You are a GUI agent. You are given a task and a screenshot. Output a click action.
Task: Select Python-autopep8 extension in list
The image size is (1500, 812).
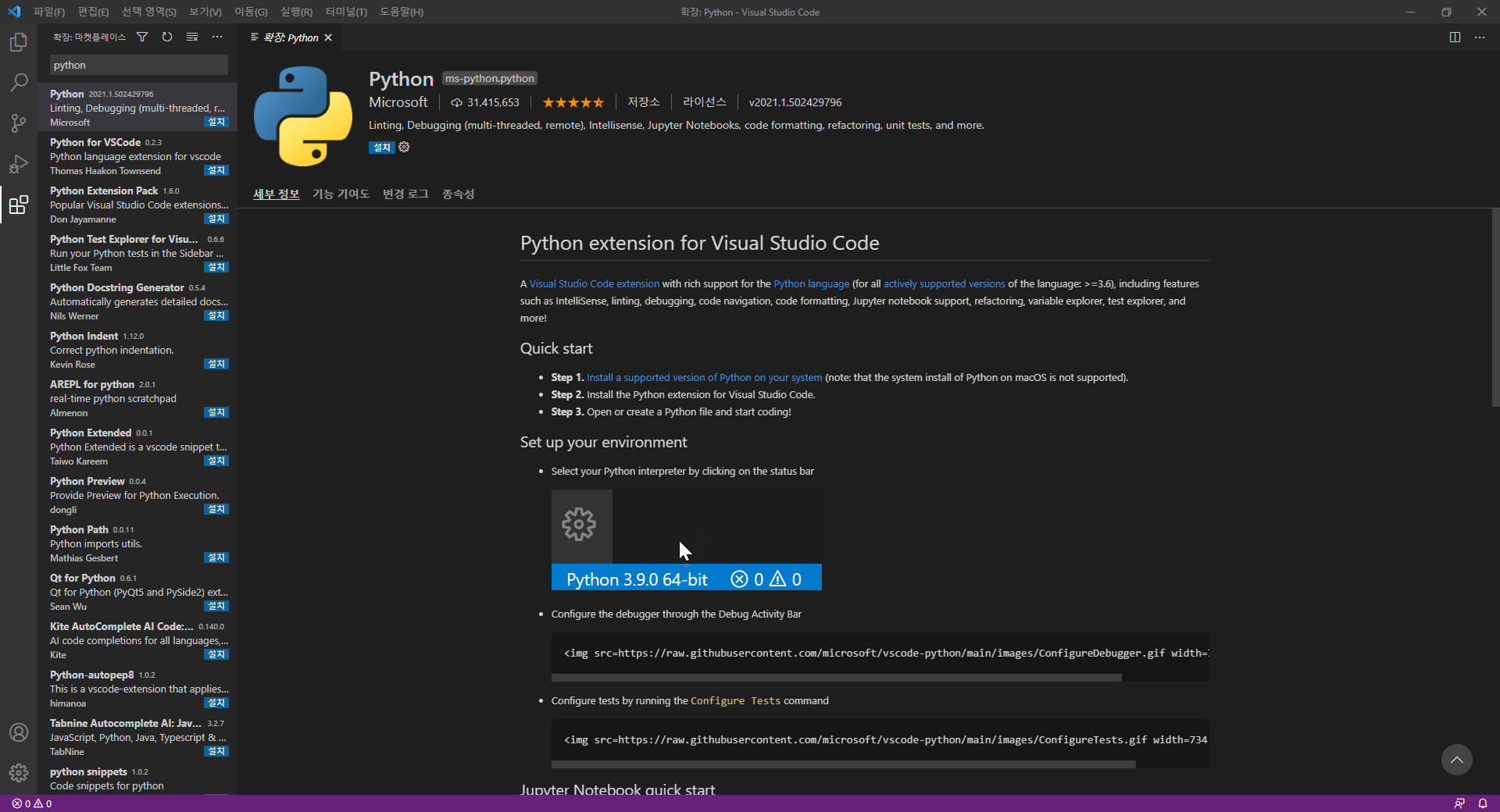137,689
